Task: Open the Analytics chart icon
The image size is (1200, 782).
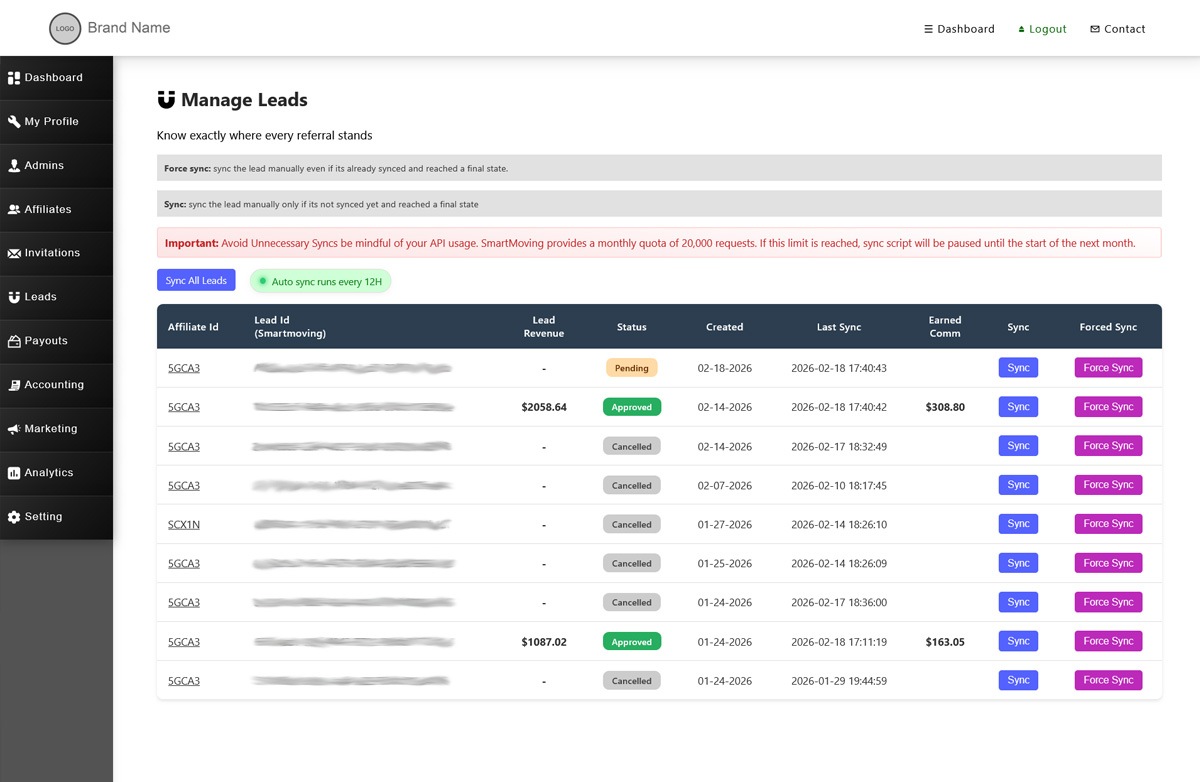Action: tap(13, 472)
